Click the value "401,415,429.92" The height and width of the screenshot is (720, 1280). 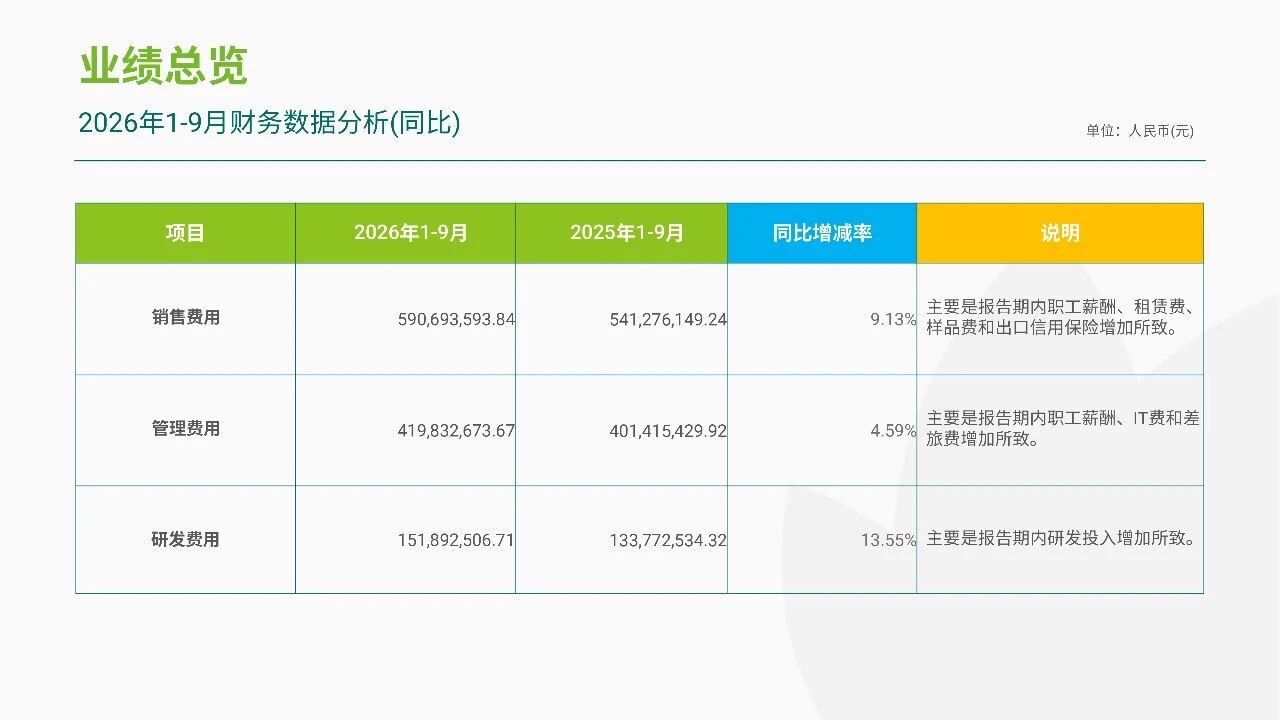668,431
